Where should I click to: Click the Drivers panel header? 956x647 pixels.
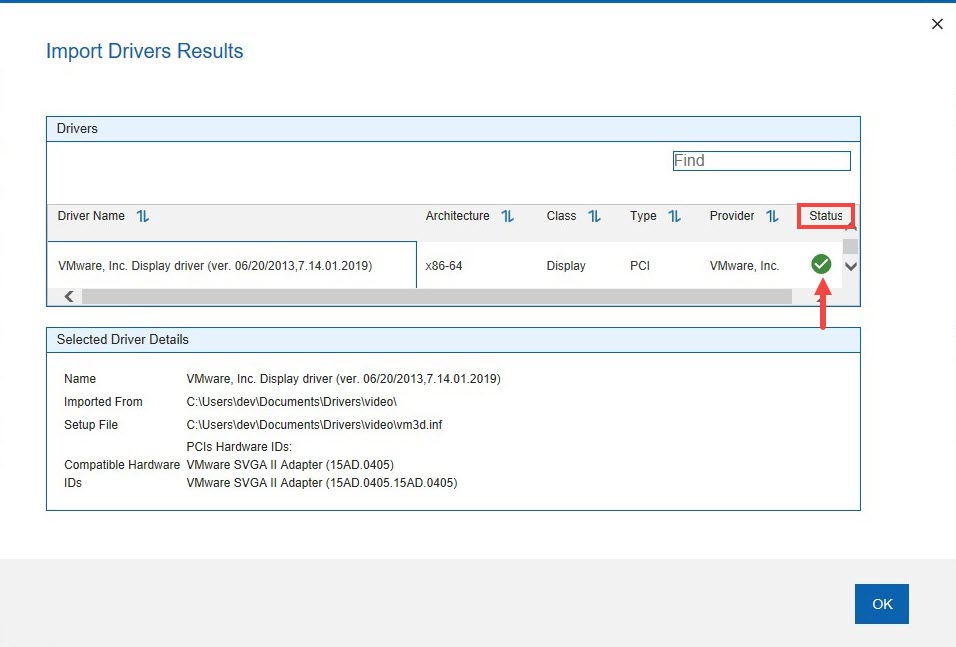point(453,129)
